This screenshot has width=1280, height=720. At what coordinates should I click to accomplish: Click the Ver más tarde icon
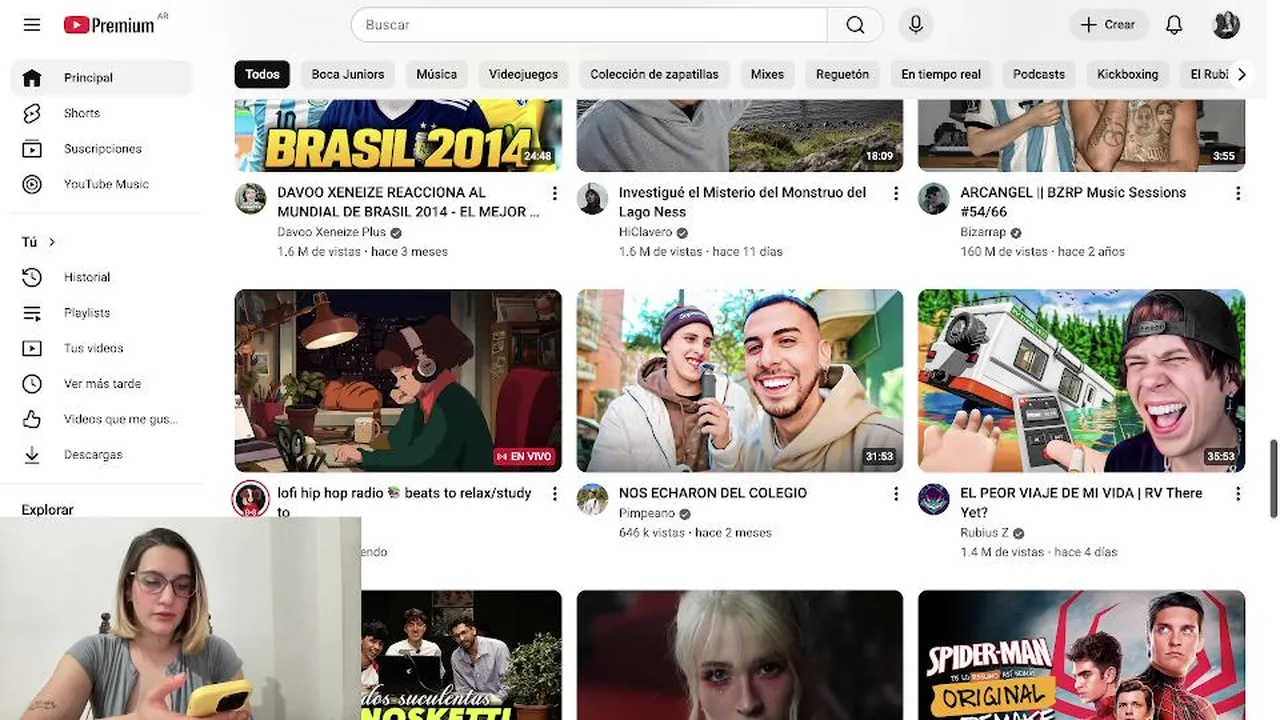32,384
